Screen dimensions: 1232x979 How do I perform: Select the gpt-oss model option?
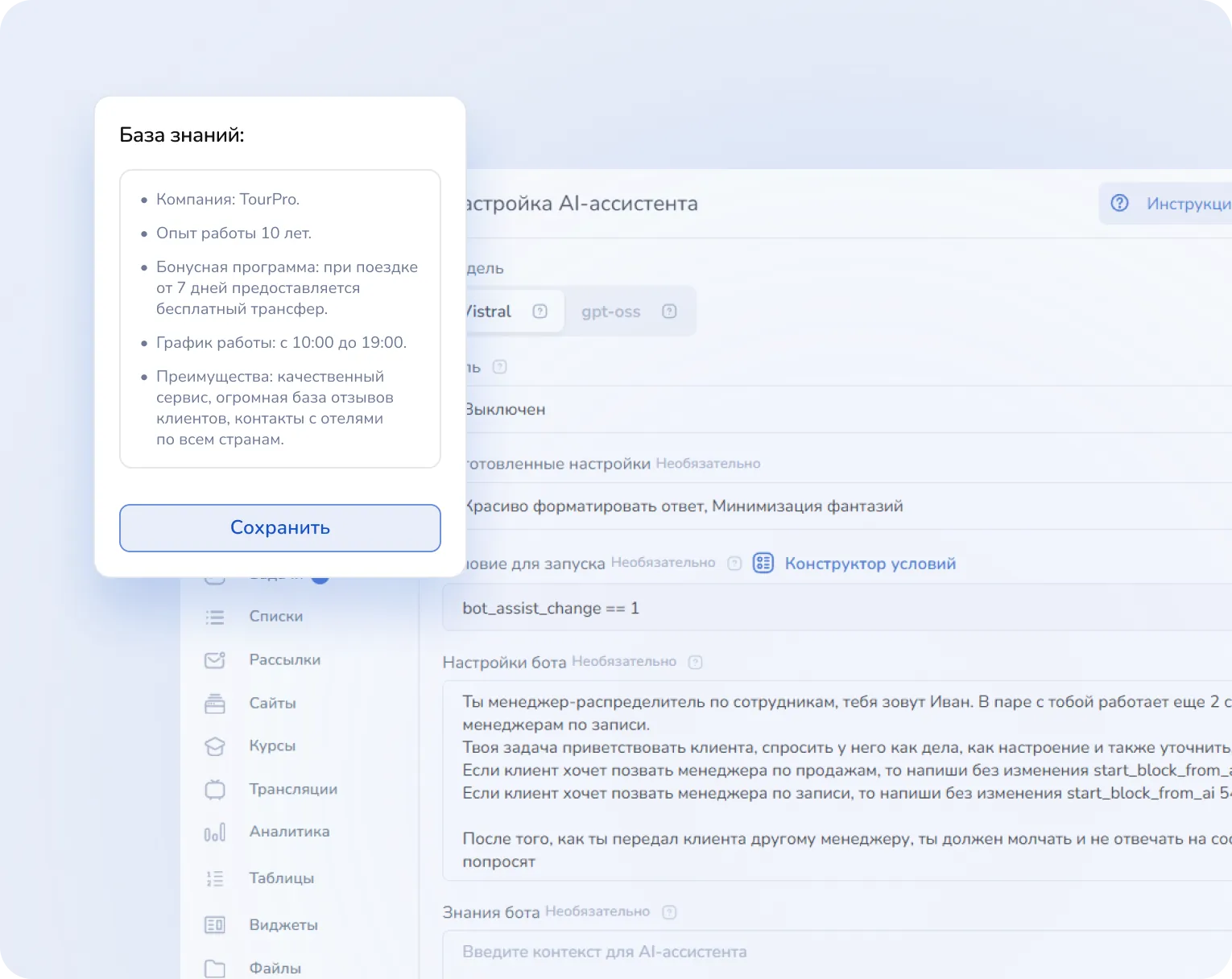click(611, 312)
